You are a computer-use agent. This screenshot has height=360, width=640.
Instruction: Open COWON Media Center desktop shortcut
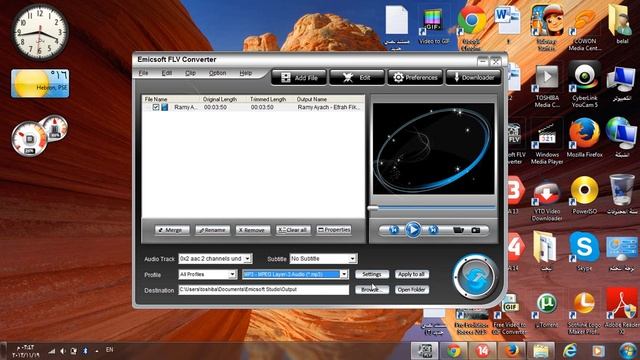[x=584, y=28]
